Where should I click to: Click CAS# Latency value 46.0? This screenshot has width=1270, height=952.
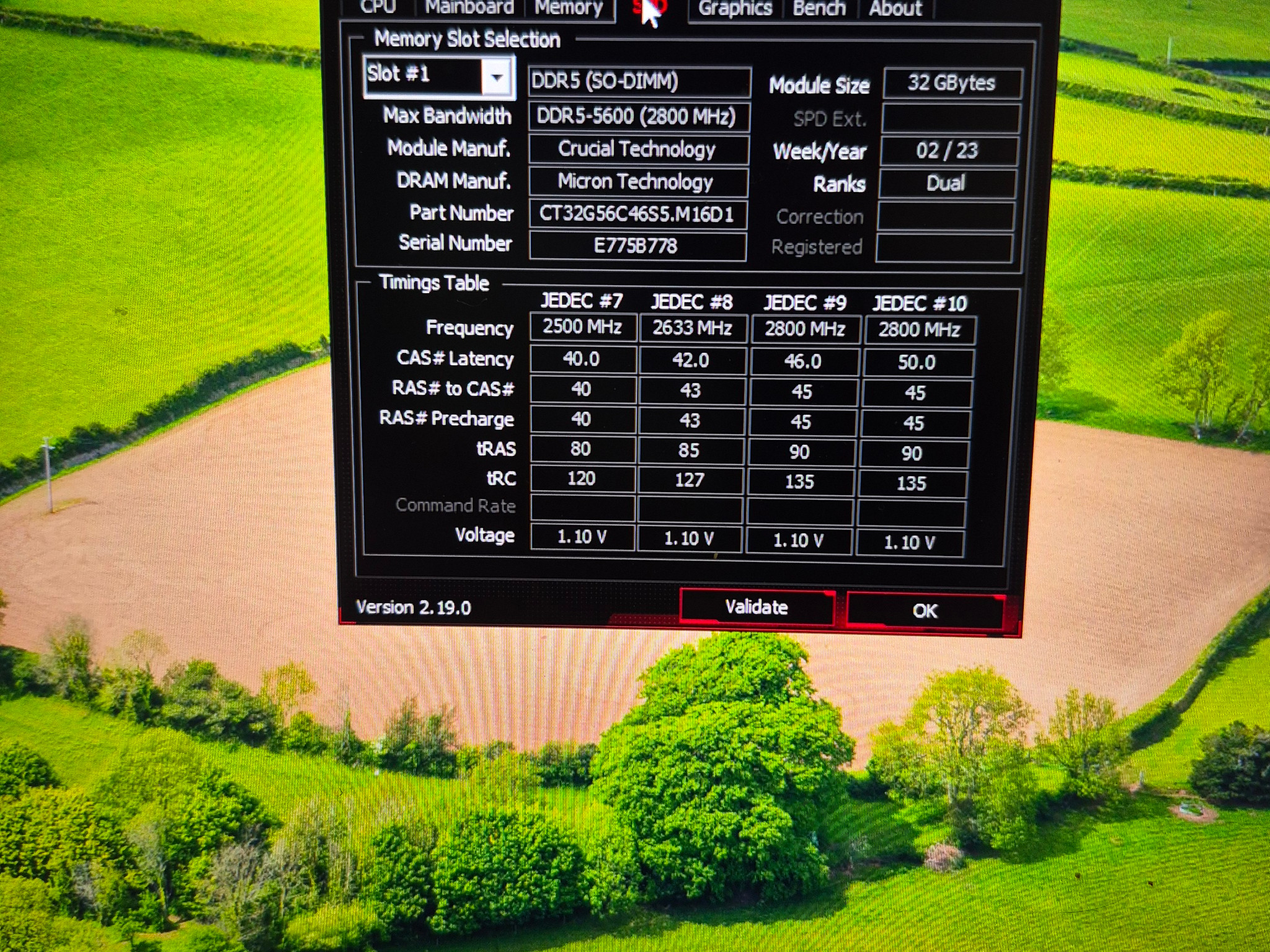(804, 362)
